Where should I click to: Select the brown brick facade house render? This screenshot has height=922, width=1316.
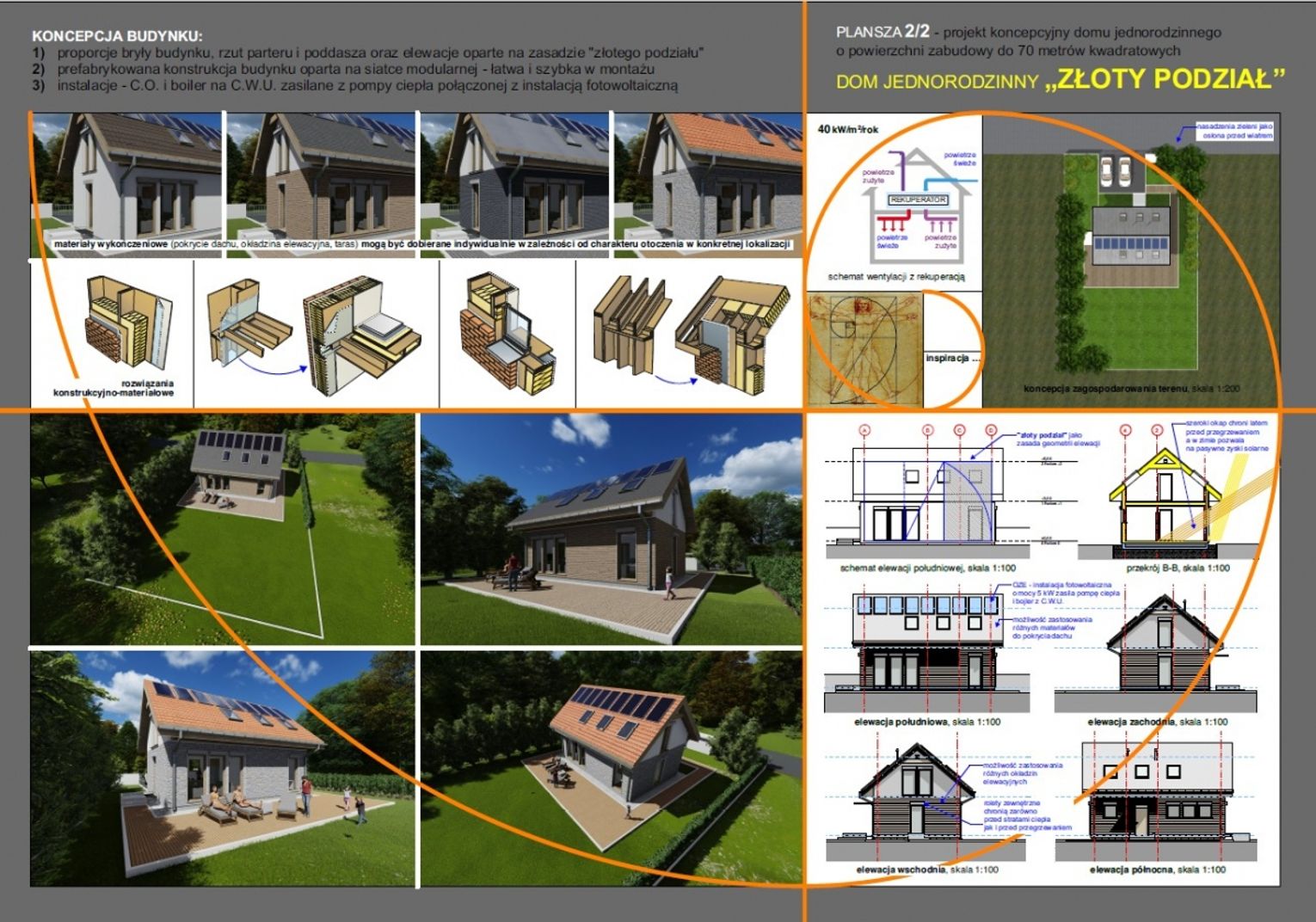coord(322,176)
